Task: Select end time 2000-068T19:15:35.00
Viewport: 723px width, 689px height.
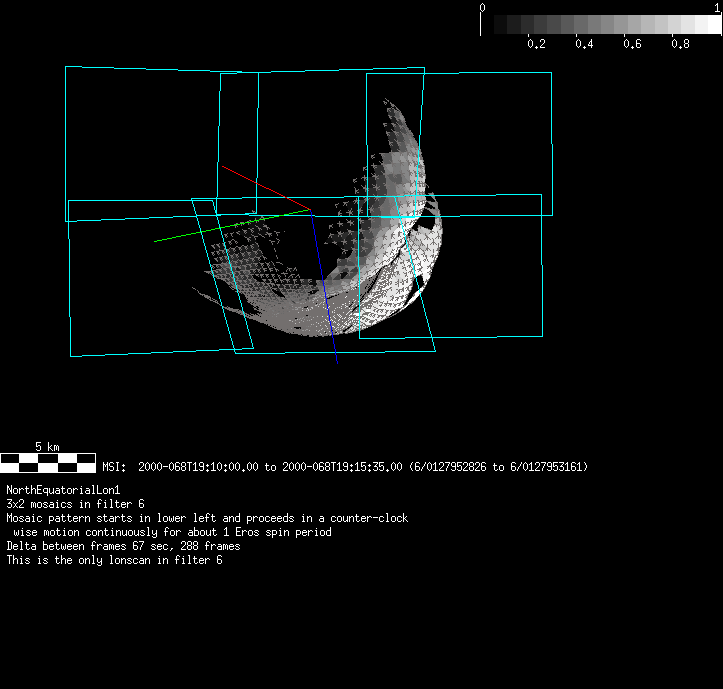Action: point(343,467)
